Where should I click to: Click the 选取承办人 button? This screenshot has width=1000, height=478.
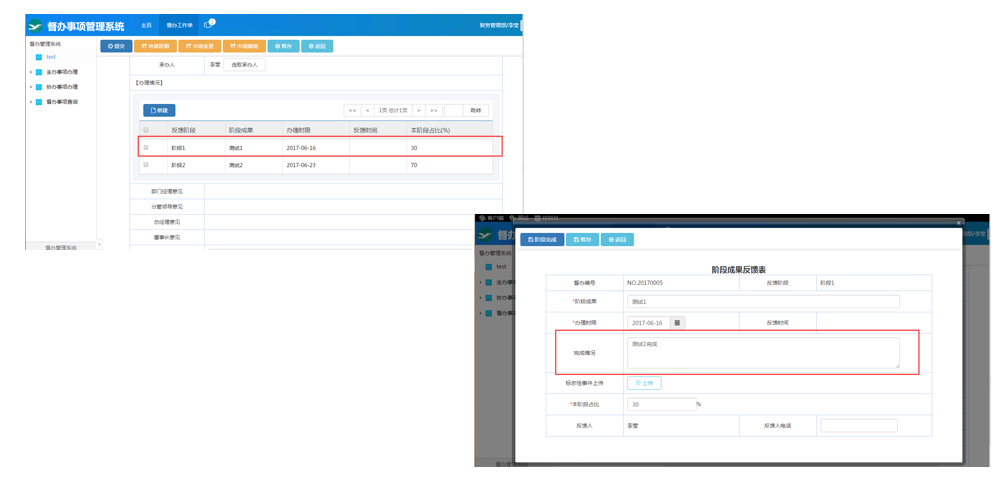click(x=244, y=65)
